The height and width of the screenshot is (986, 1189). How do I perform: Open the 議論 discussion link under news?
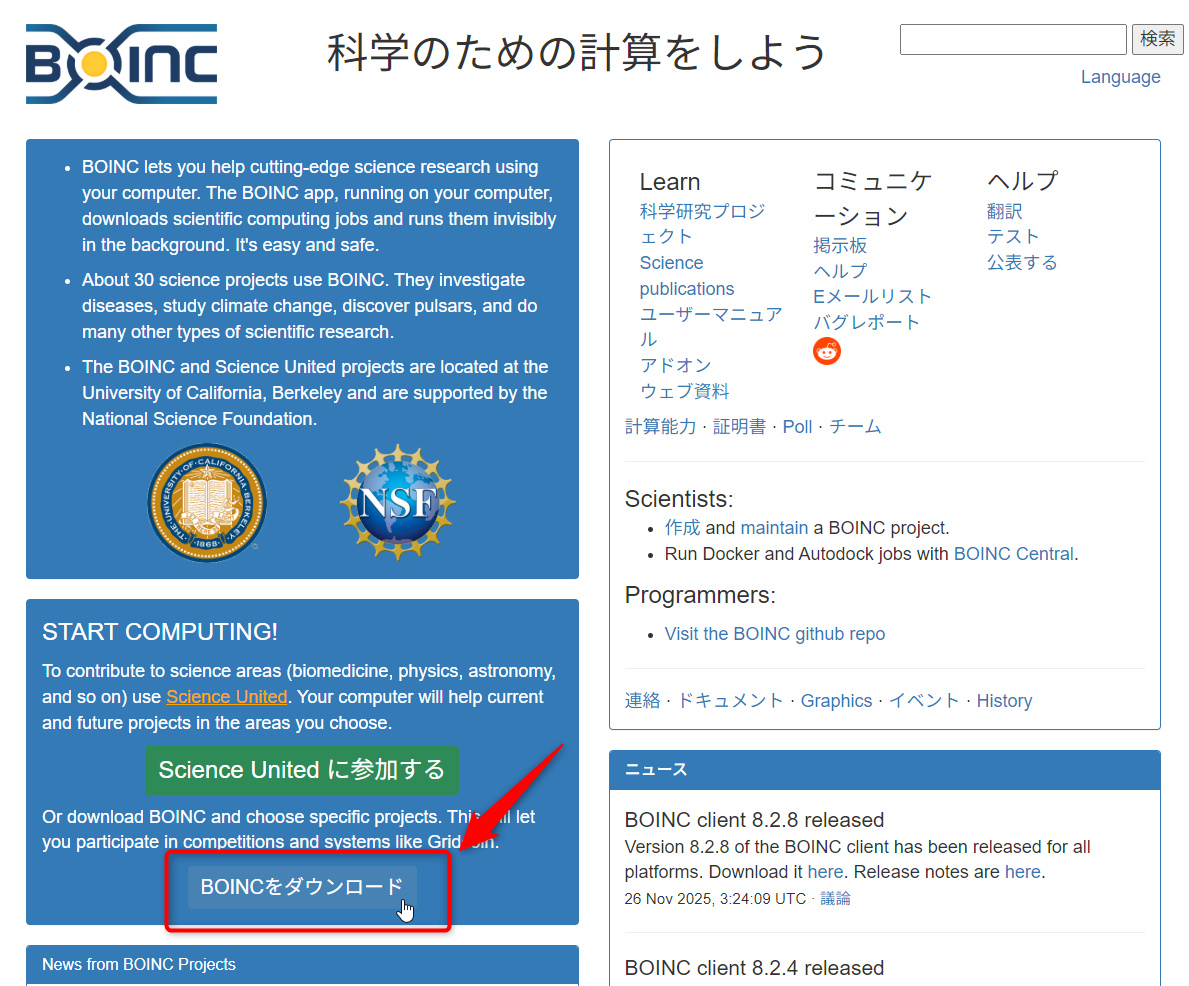[x=836, y=898]
